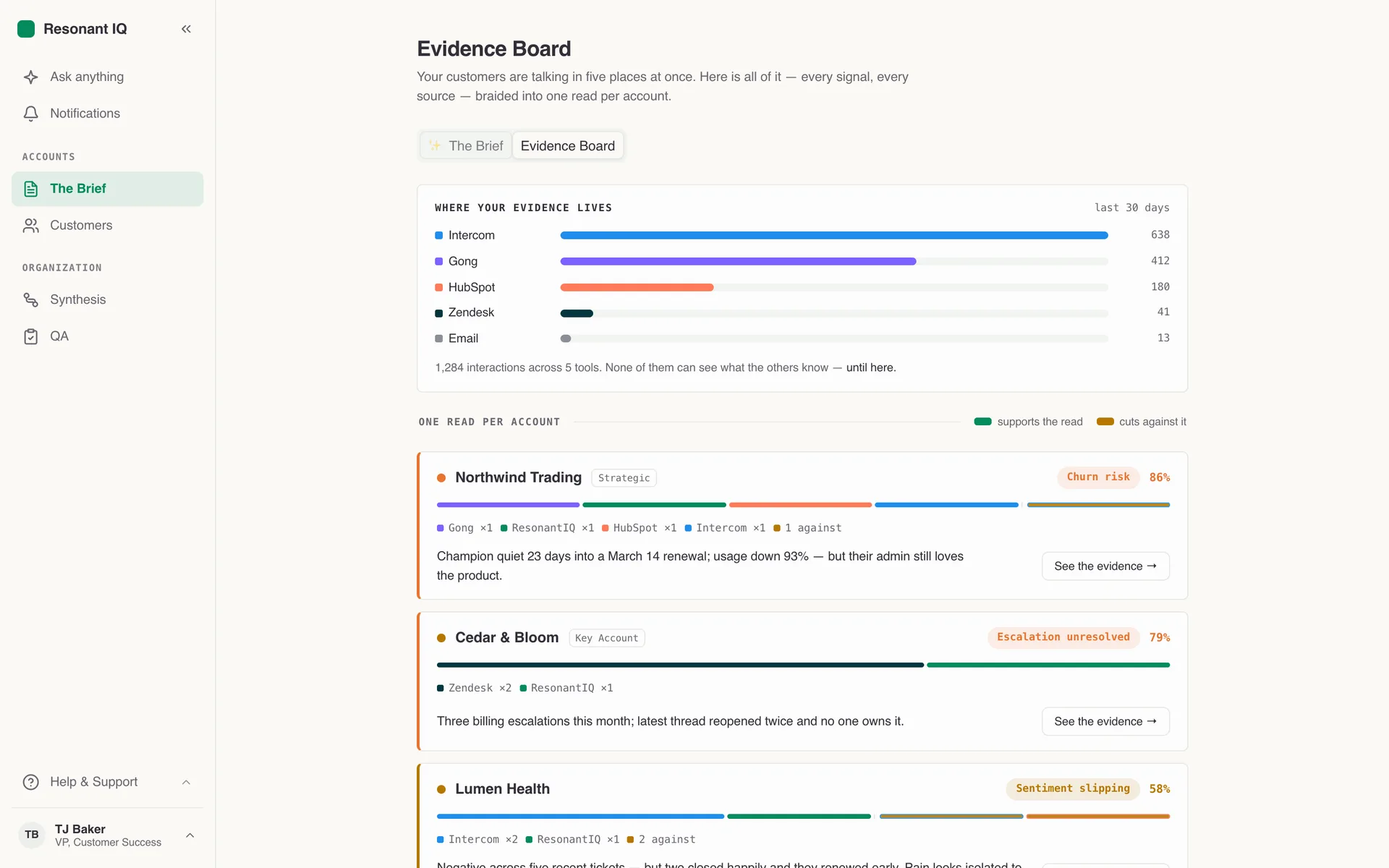
Task: Click the Strategic tag on Northwind Trading
Action: [624, 478]
